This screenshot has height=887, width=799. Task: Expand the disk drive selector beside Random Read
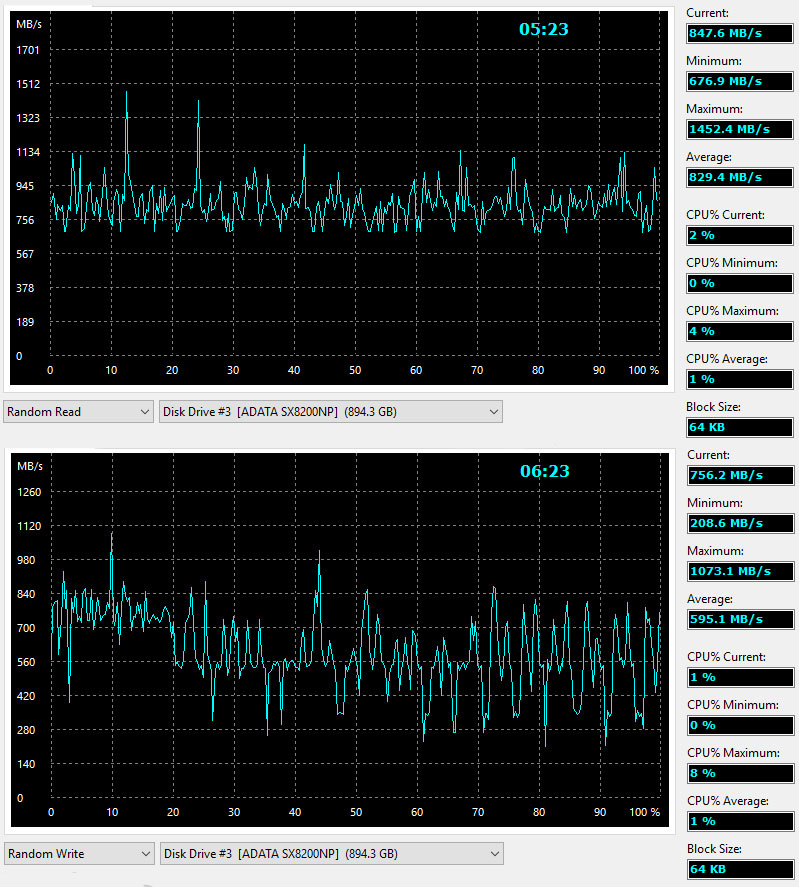(330, 411)
